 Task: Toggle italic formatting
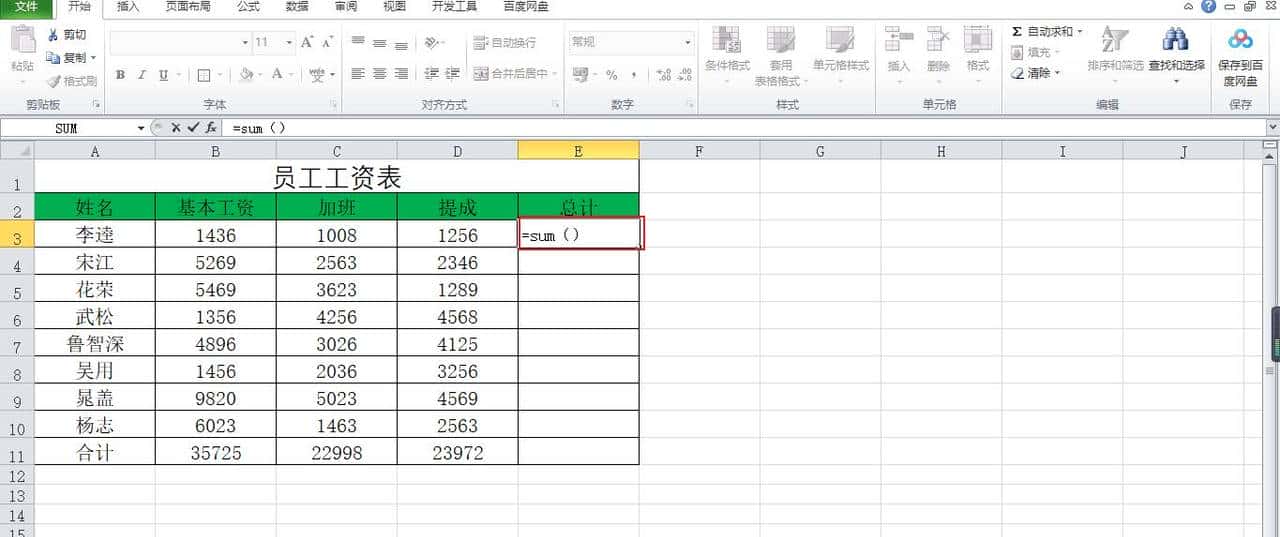point(141,75)
